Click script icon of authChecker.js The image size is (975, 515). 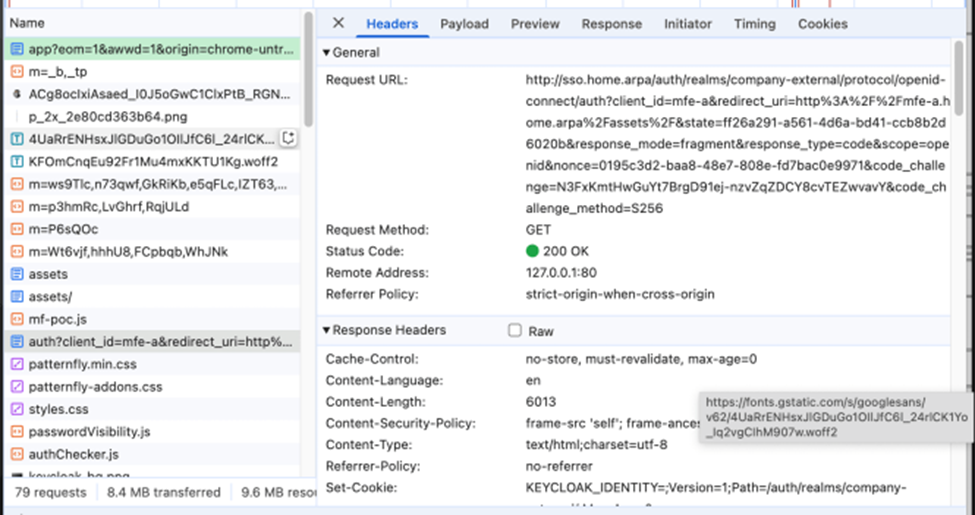click(17, 454)
